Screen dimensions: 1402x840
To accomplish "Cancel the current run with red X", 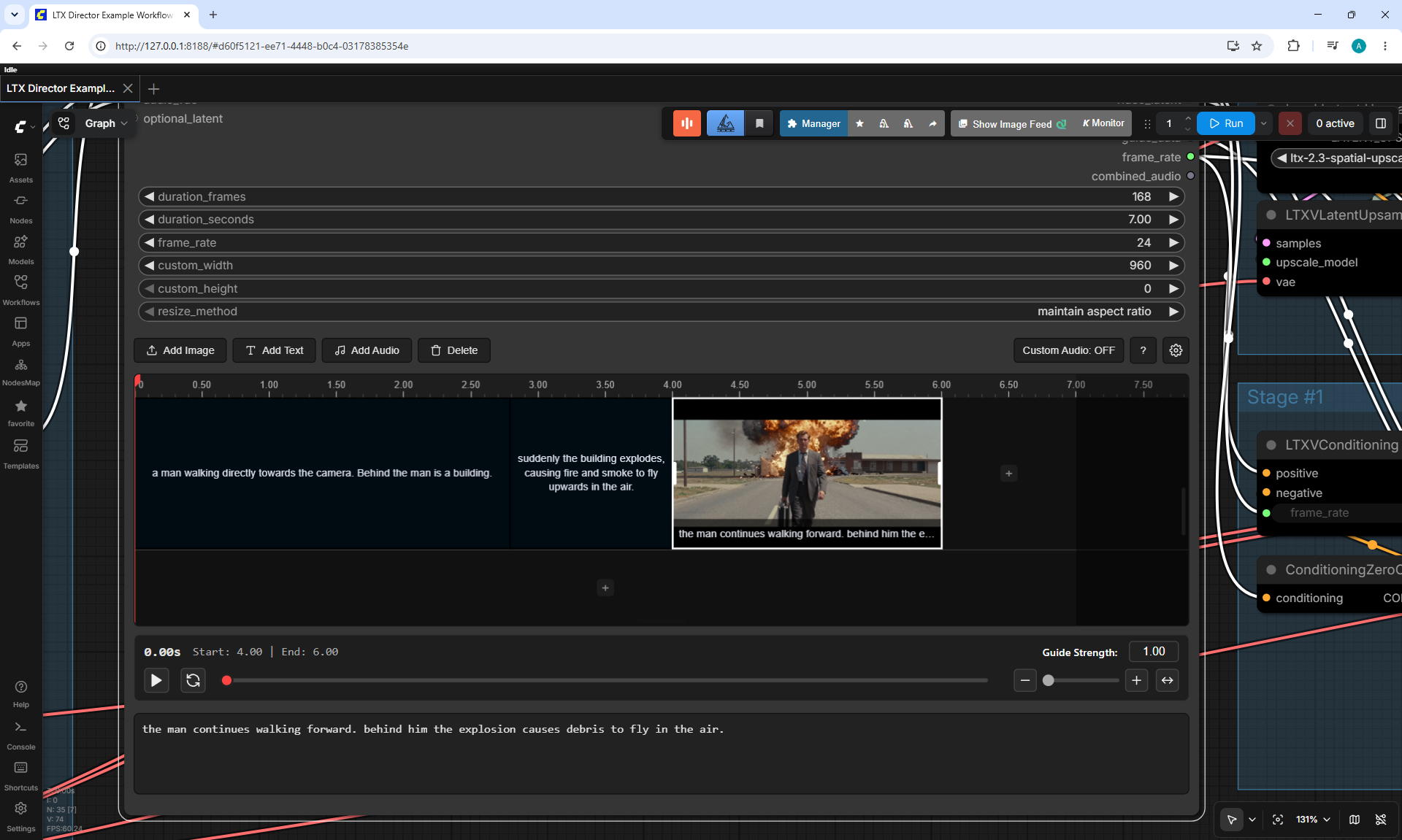I will click(x=1290, y=123).
